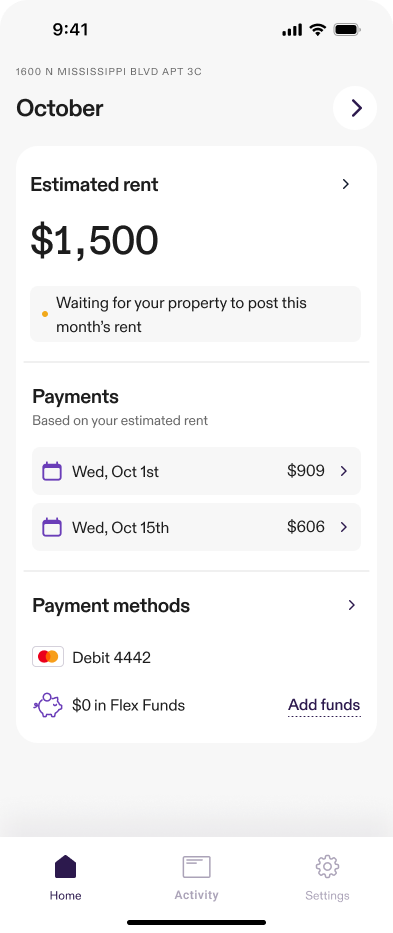Tap the Flex Funds piggy bank icon
The width and height of the screenshot is (393, 933).
tap(48, 706)
